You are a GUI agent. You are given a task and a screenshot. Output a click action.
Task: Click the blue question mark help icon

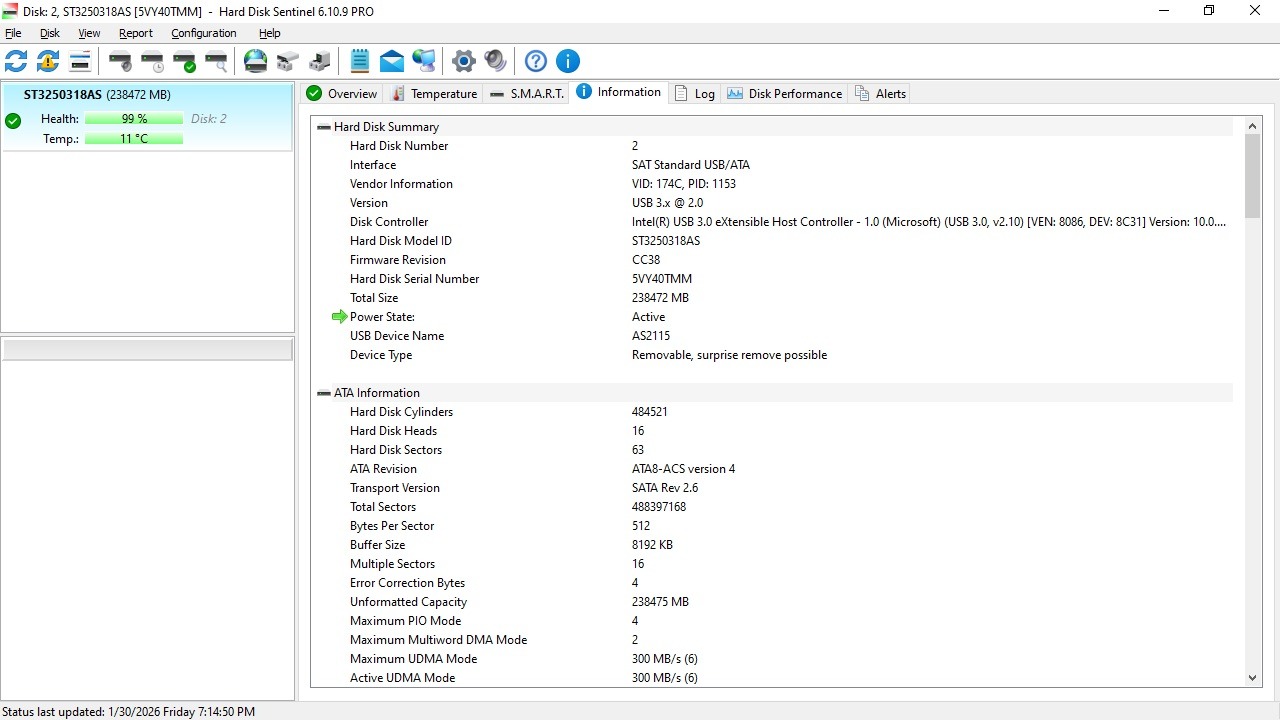pyautogui.click(x=536, y=61)
